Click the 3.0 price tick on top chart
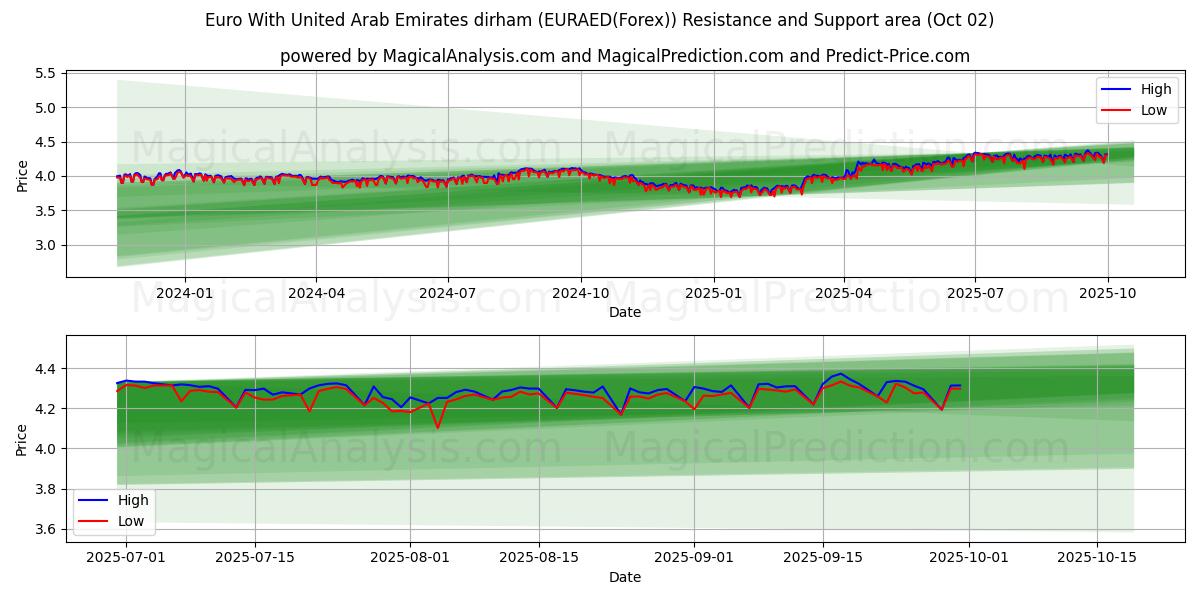 point(44,245)
